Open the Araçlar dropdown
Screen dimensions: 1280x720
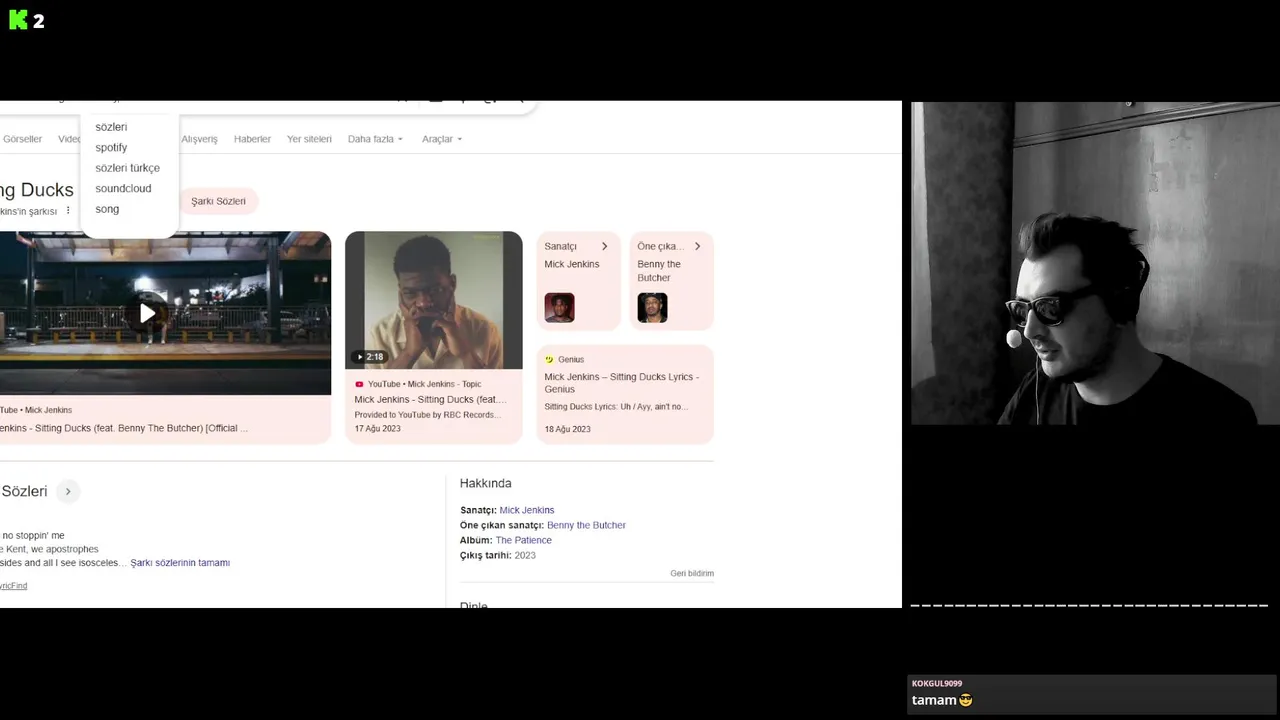coord(442,139)
